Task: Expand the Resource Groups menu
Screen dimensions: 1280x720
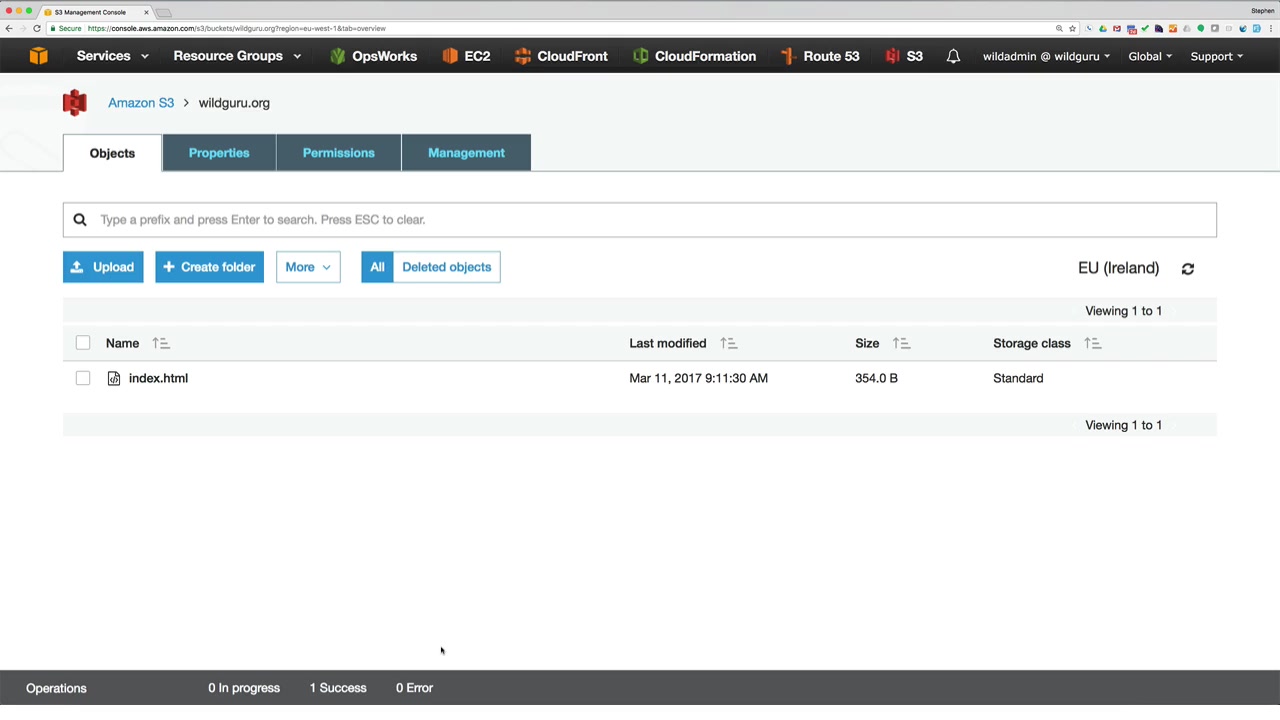Action: (237, 56)
